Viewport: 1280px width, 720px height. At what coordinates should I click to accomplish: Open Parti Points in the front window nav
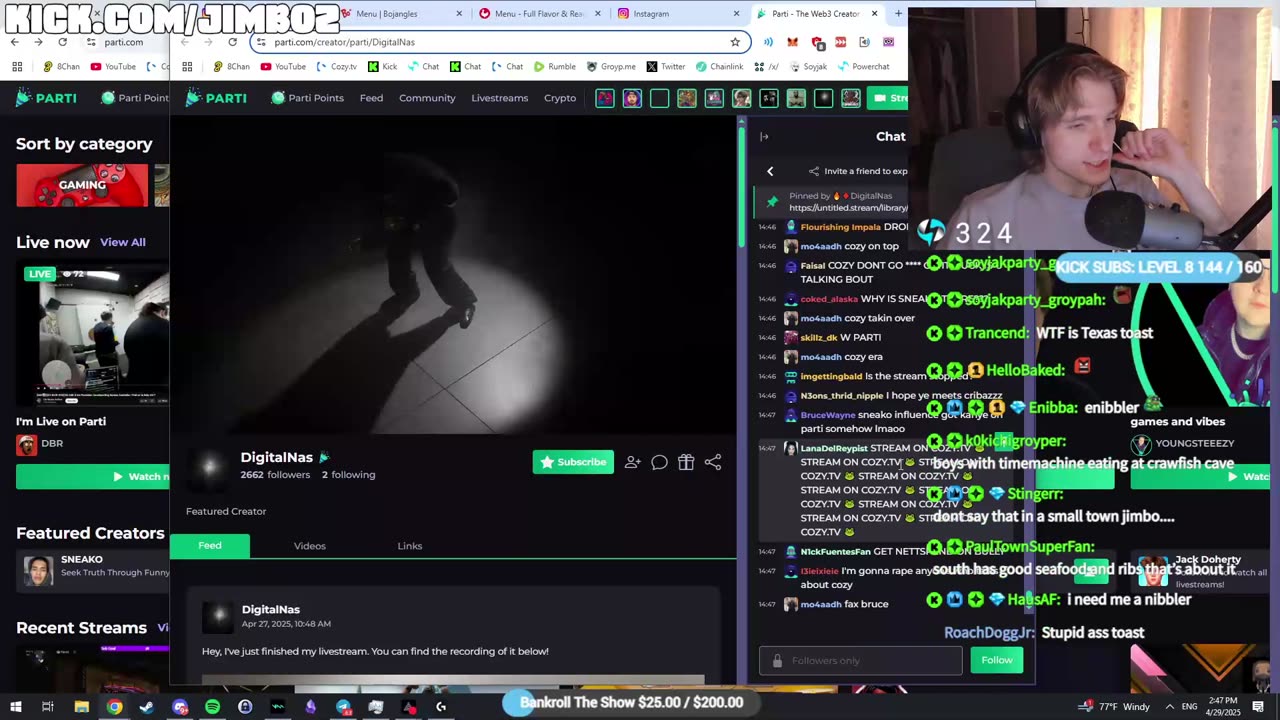(307, 98)
